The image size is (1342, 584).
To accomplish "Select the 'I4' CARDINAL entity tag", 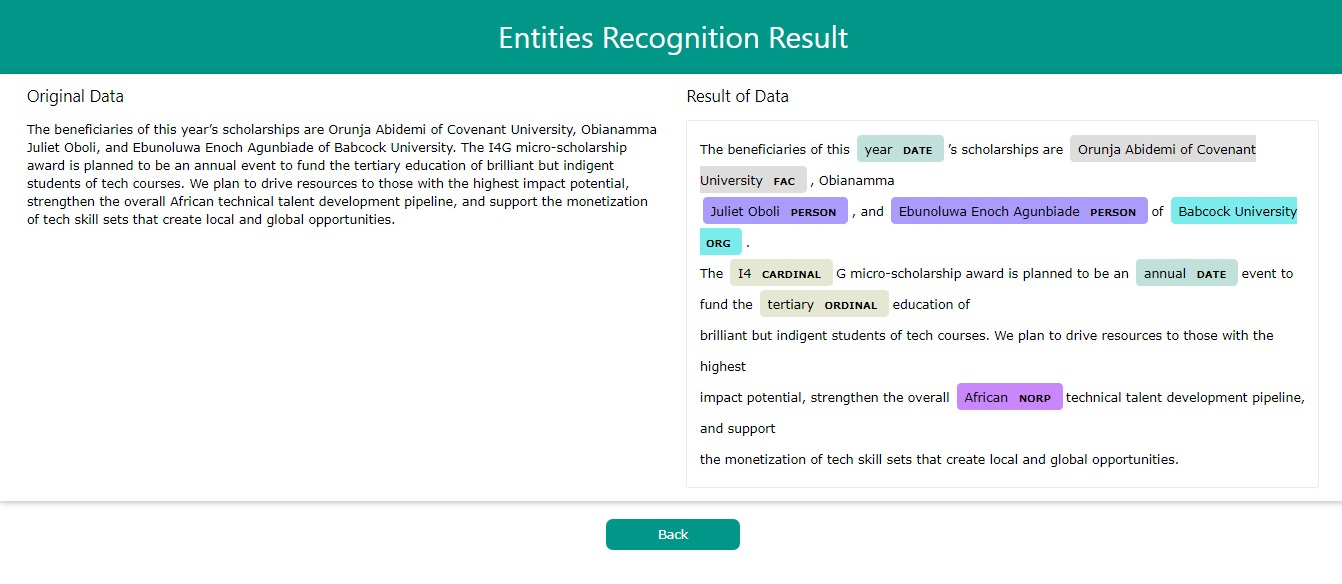I will pyautogui.click(x=780, y=274).
